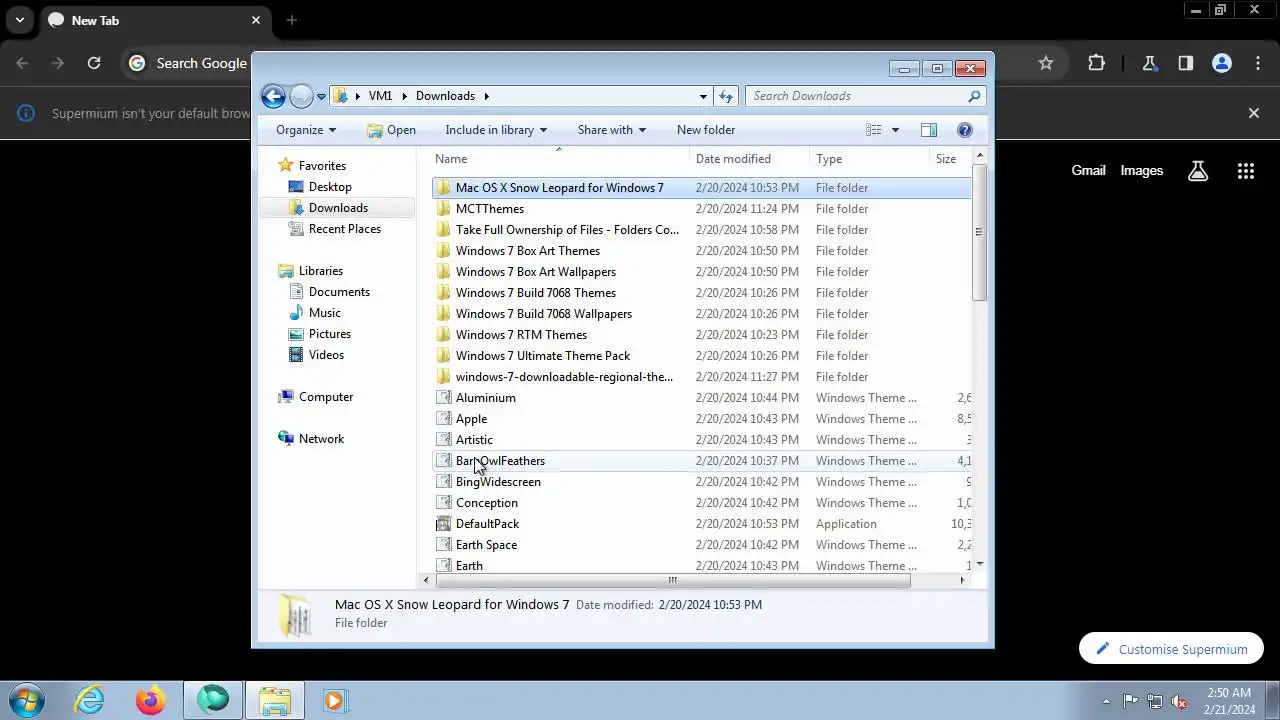The width and height of the screenshot is (1280, 720).
Task: Open Explorer Help question mark icon
Action: [965, 130]
